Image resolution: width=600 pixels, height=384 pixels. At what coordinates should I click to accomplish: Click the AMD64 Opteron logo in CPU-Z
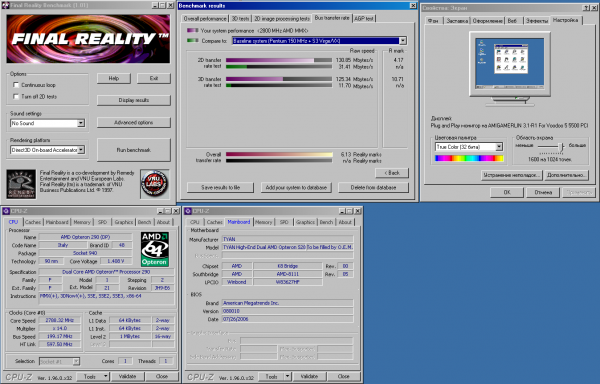[155, 249]
